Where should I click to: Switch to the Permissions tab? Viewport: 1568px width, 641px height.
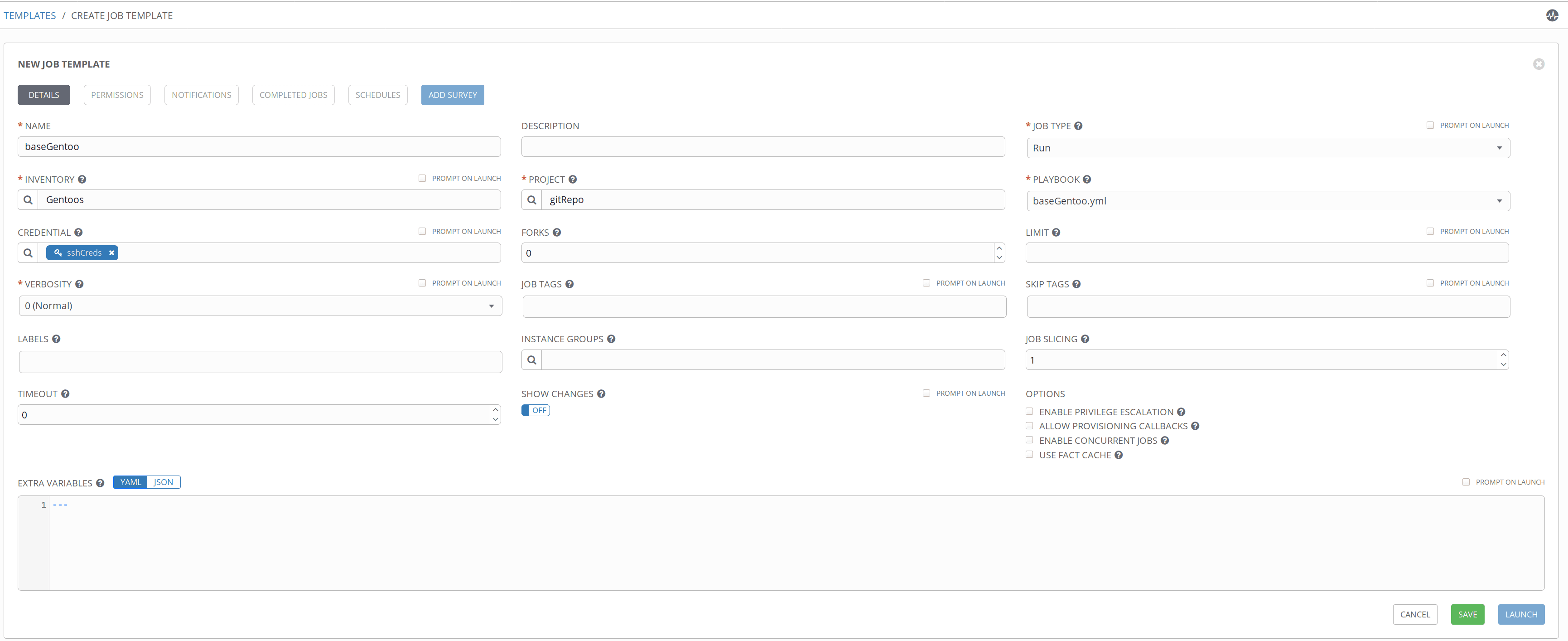click(117, 94)
